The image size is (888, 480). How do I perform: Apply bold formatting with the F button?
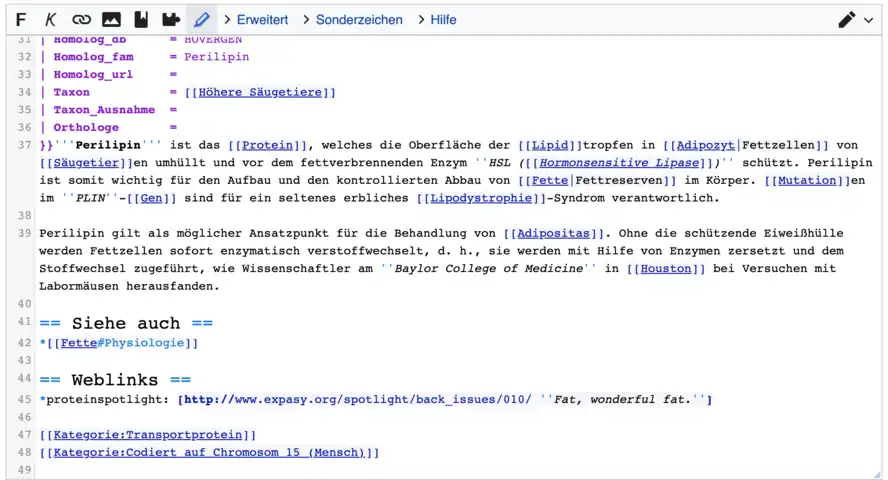click(x=21, y=20)
